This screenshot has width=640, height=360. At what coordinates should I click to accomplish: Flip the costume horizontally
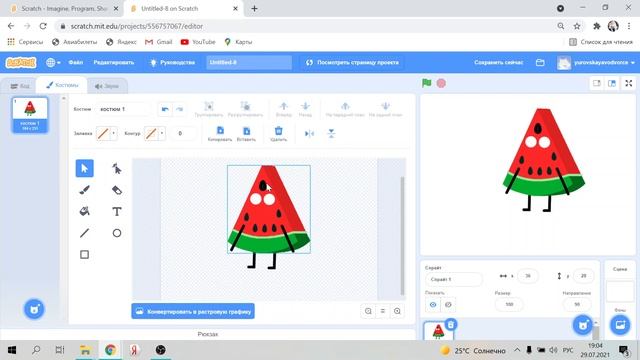(309, 133)
